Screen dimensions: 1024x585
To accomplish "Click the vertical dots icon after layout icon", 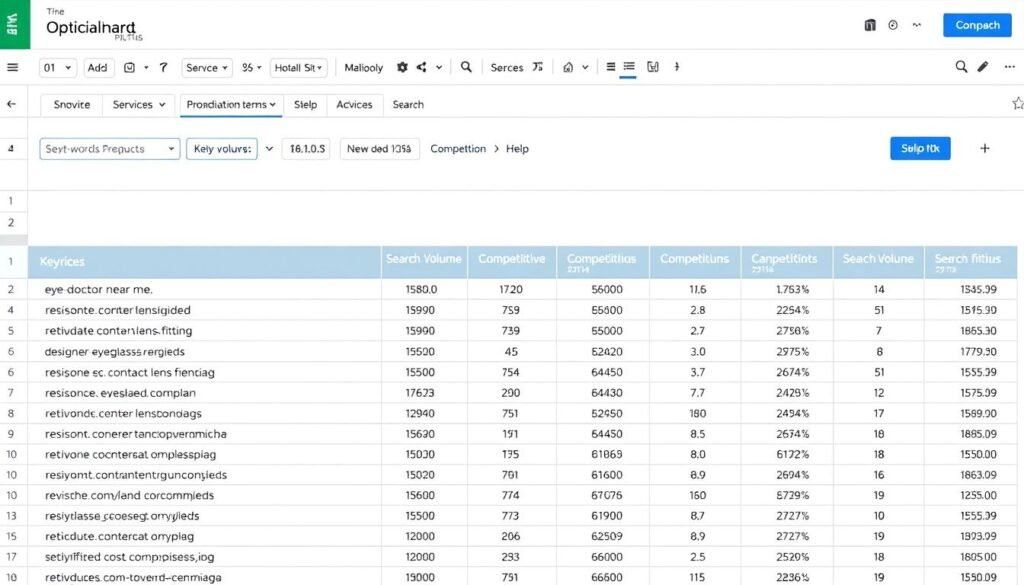I will tap(677, 67).
